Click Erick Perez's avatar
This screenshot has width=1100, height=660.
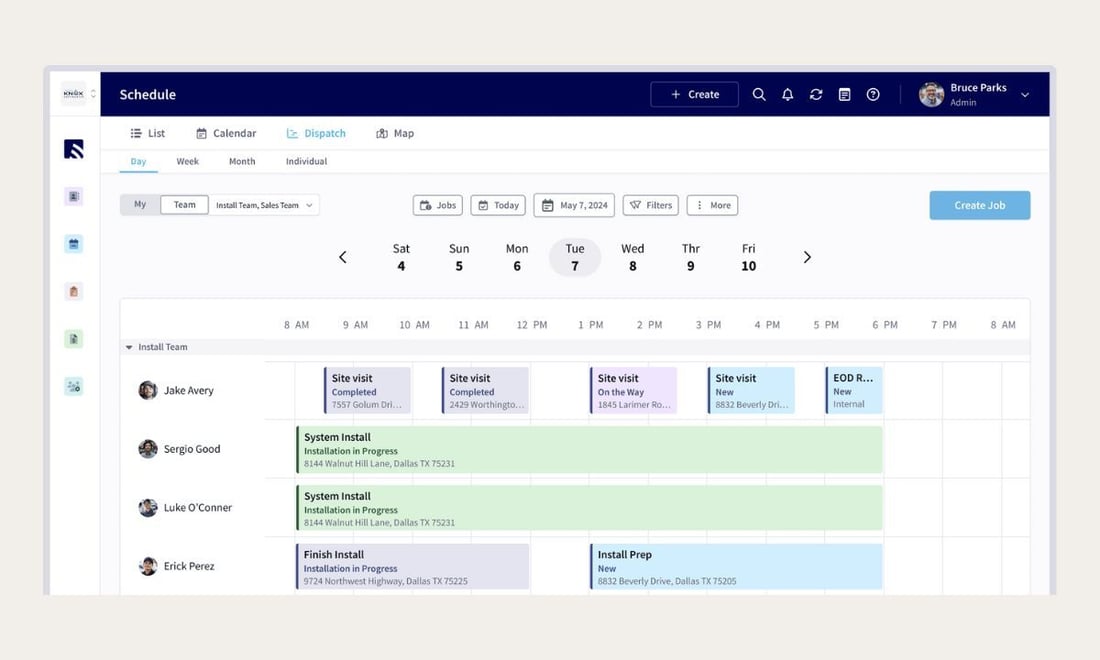pyautogui.click(x=147, y=565)
